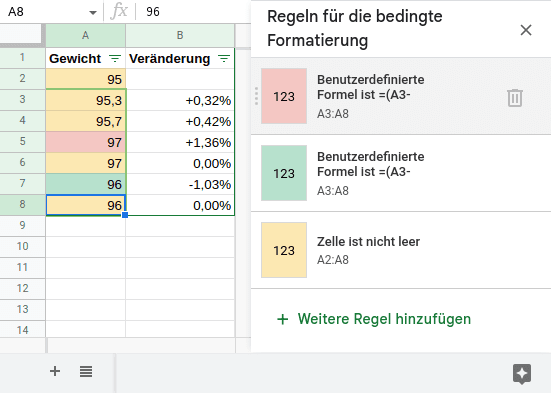Image resolution: width=551 pixels, height=393 pixels.
Task: Click the yellow 123 rule color preview
Action: 284,250
